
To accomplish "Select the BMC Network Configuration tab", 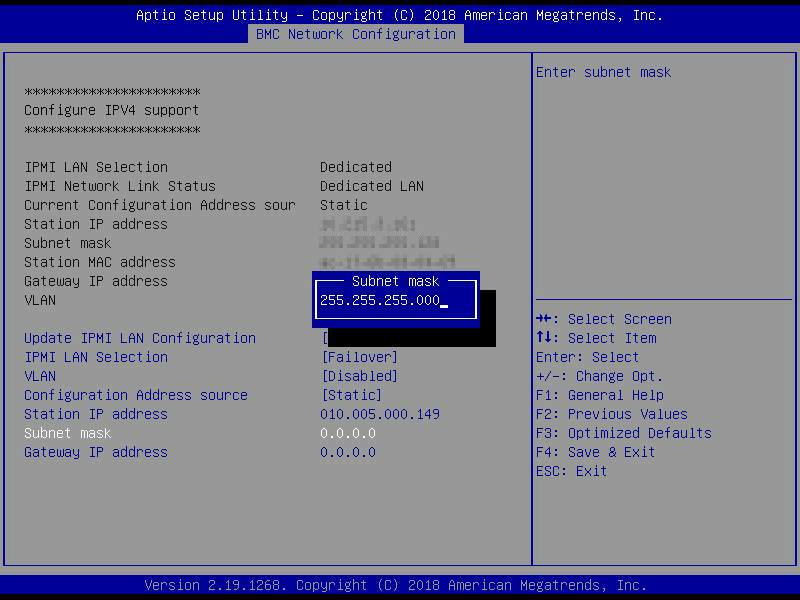I will click(x=356, y=34).
